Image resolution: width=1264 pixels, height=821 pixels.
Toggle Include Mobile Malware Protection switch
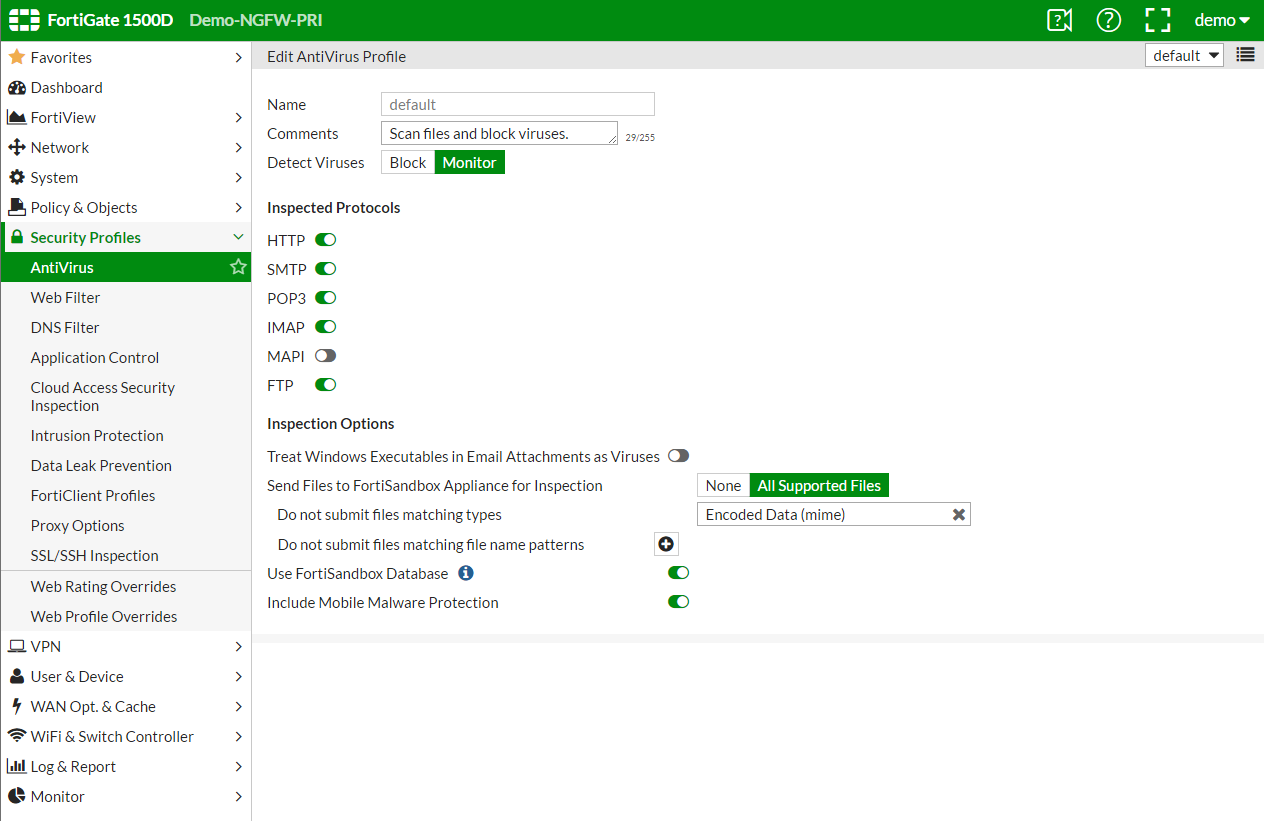(679, 602)
